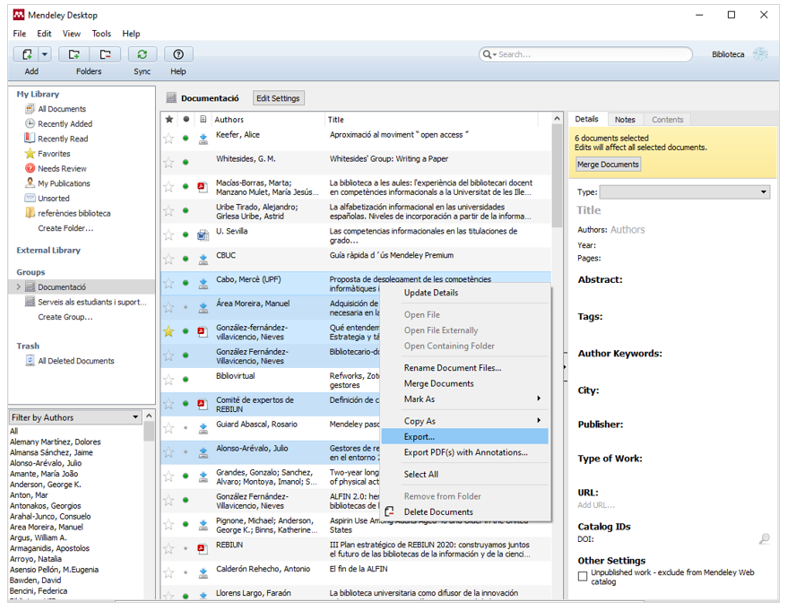Select the Serveis als estudiants group

tap(92, 302)
